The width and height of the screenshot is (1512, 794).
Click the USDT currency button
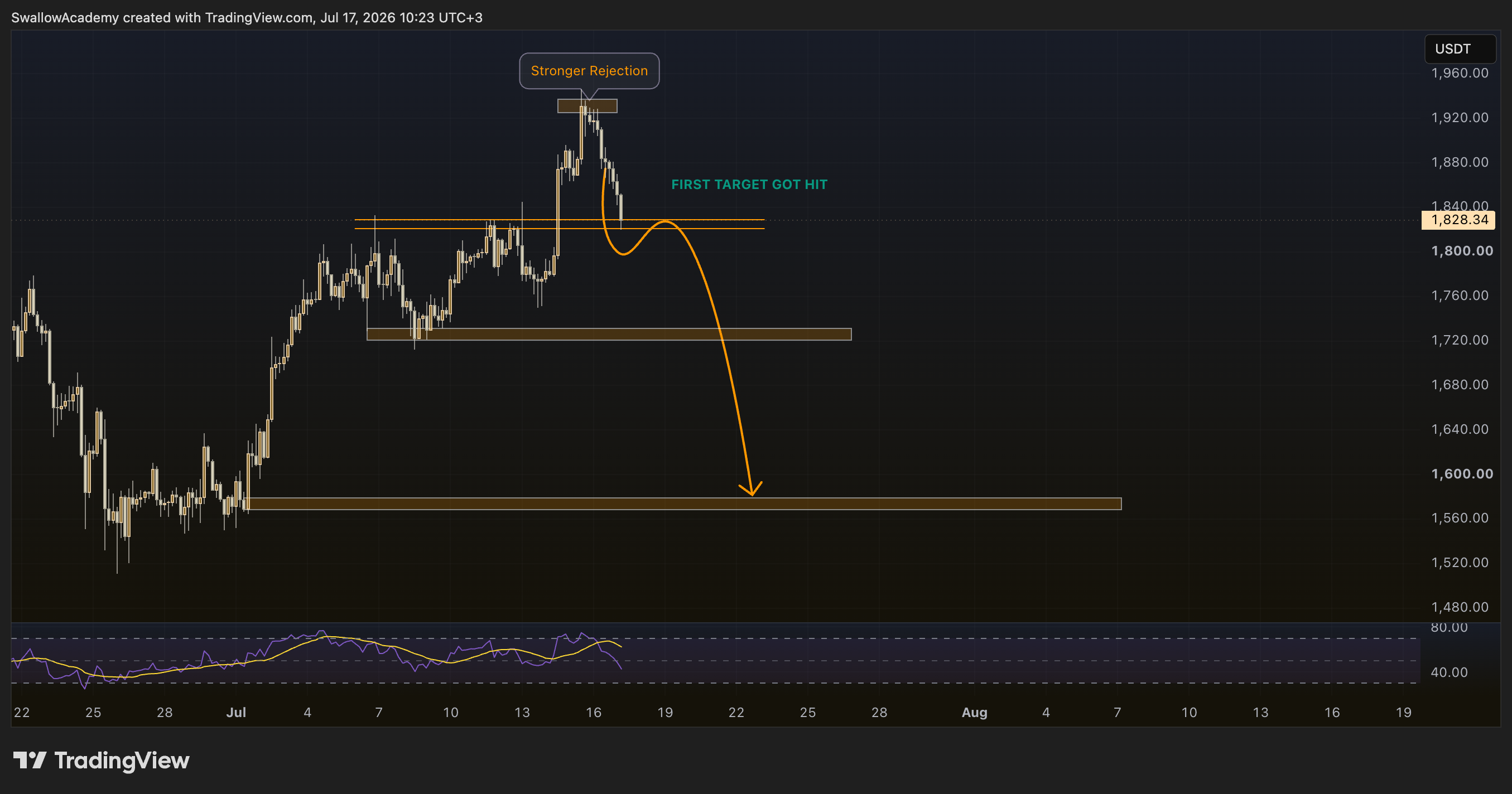point(1460,49)
